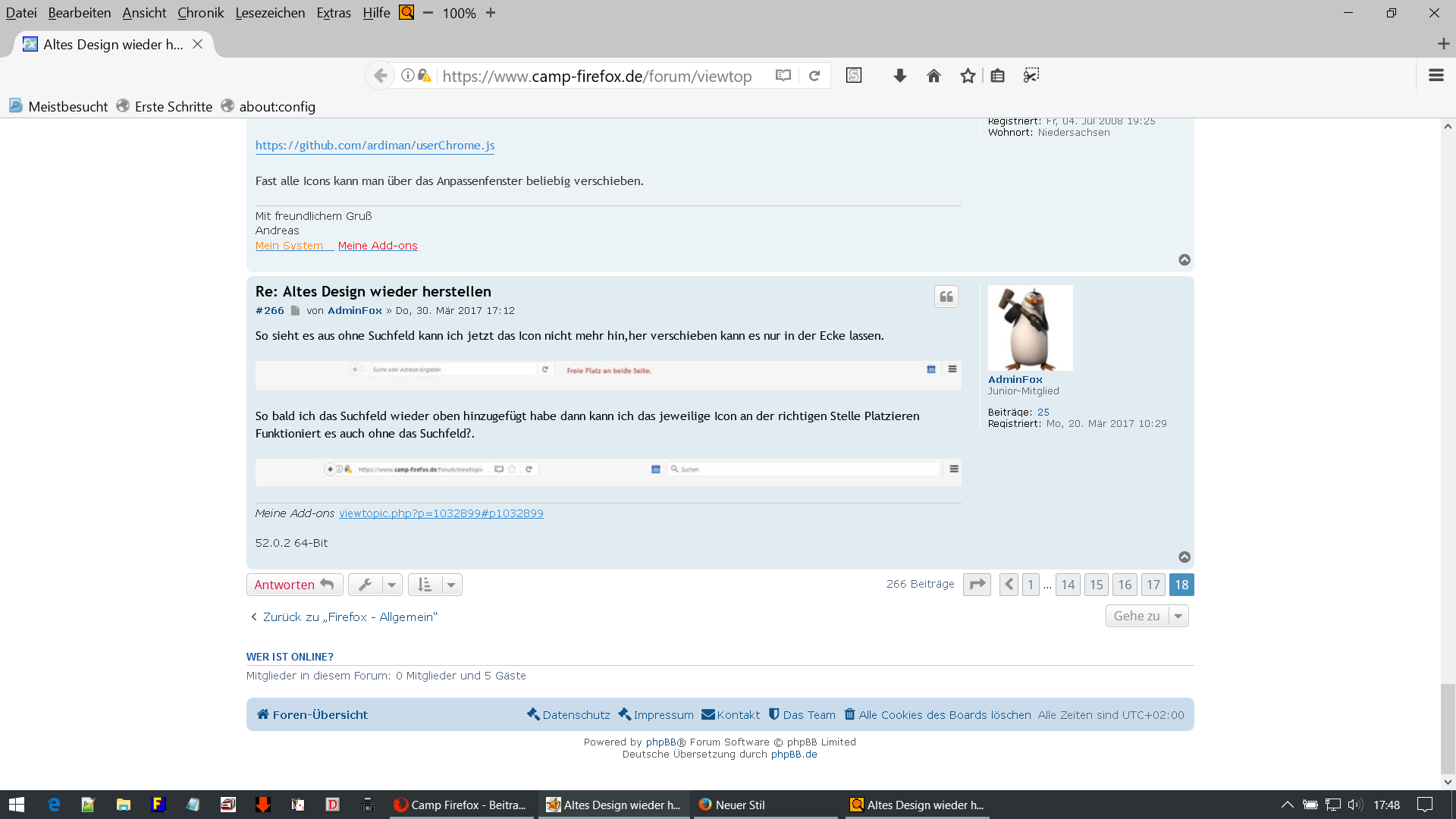Click the Antworten reply button
Image resolution: width=1456 pixels, height=819 pixels.
coord(294,585)
